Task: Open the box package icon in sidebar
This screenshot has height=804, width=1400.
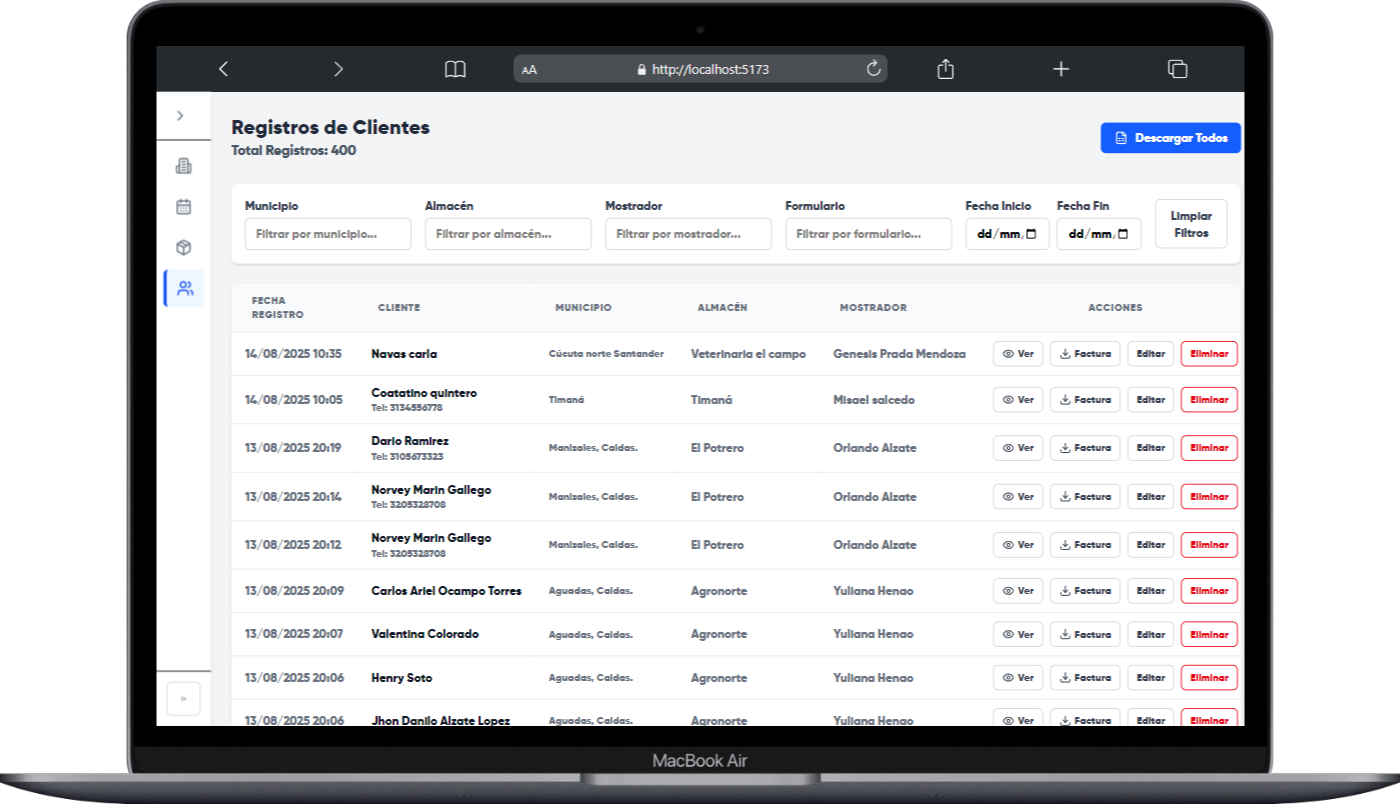Action: [x=184, y=248]
